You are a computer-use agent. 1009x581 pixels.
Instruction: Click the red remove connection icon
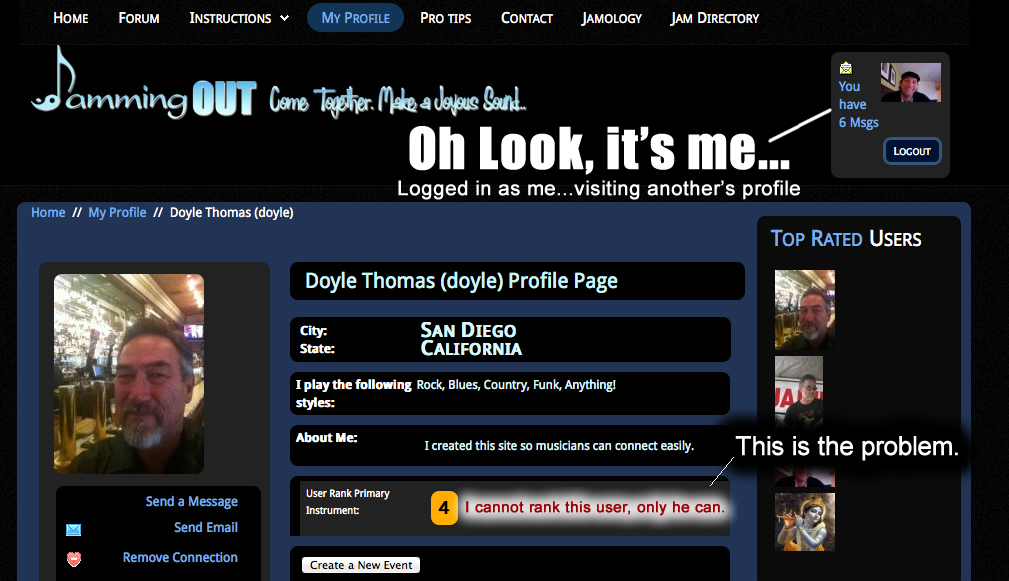pyautogui.click(x=74, y=559)
